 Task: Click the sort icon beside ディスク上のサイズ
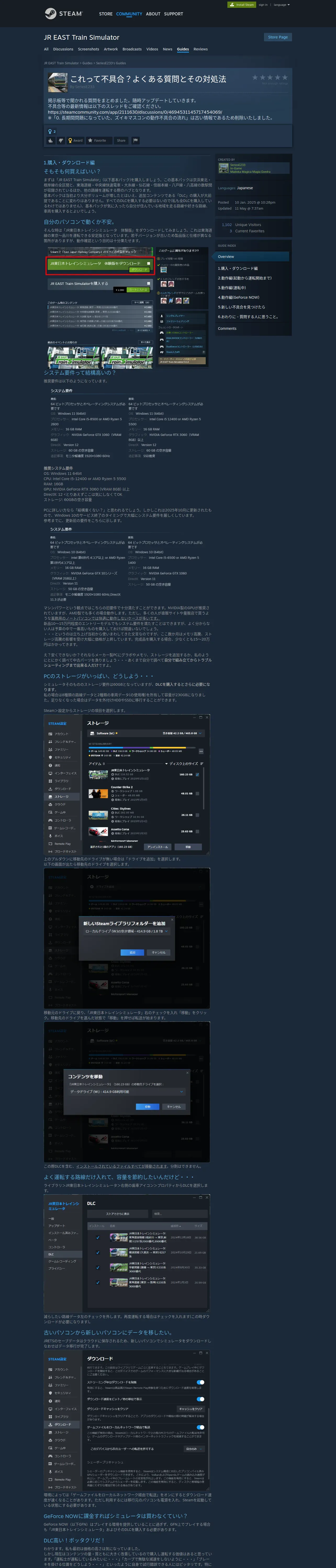click(201, 763)
